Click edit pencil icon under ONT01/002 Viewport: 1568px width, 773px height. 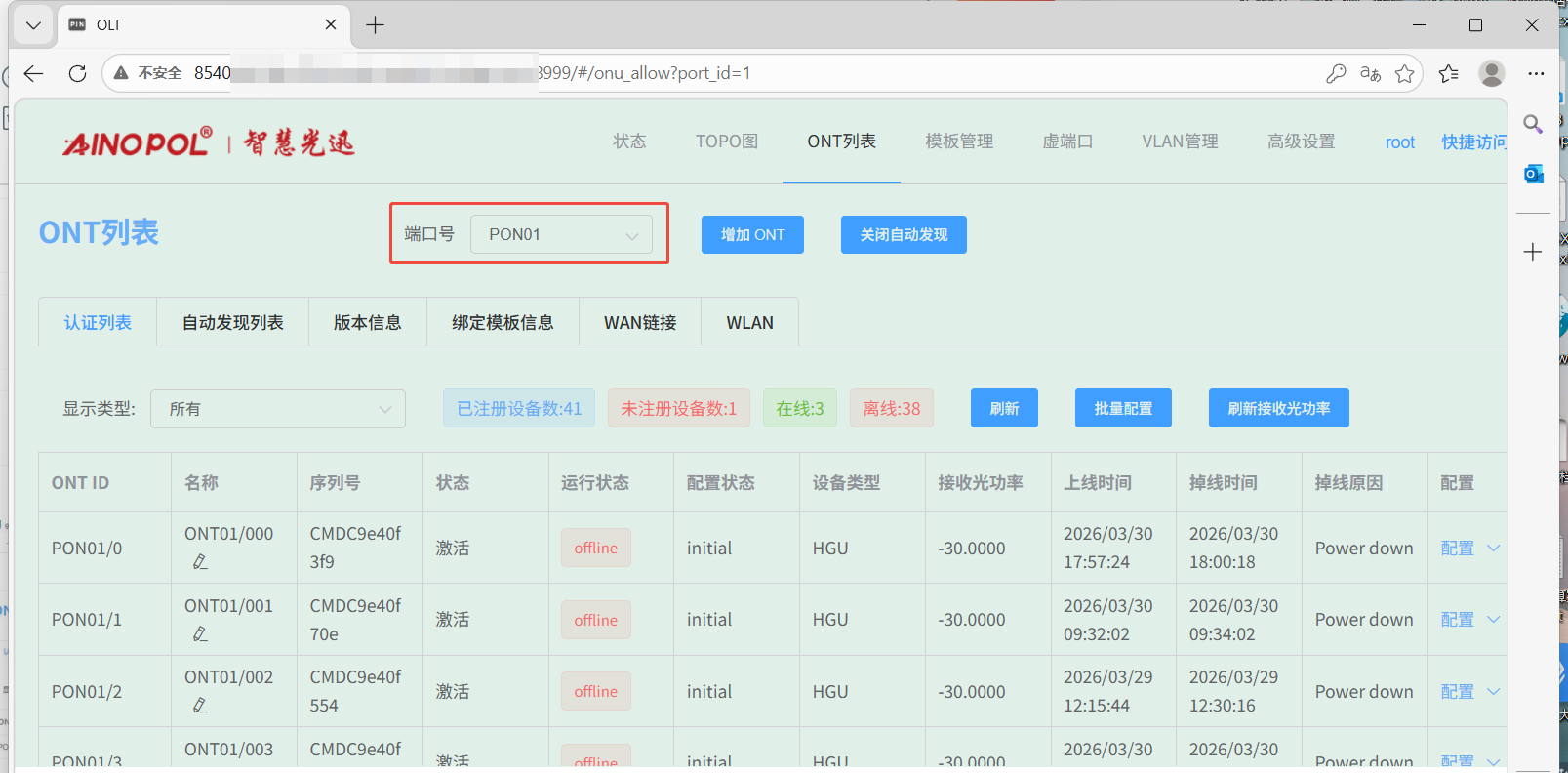(200, 706)
